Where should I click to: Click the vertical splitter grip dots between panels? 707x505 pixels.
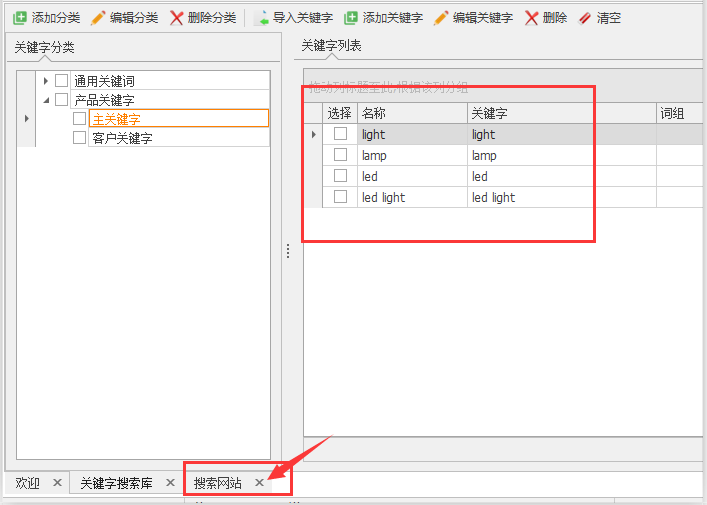[288, 251]
